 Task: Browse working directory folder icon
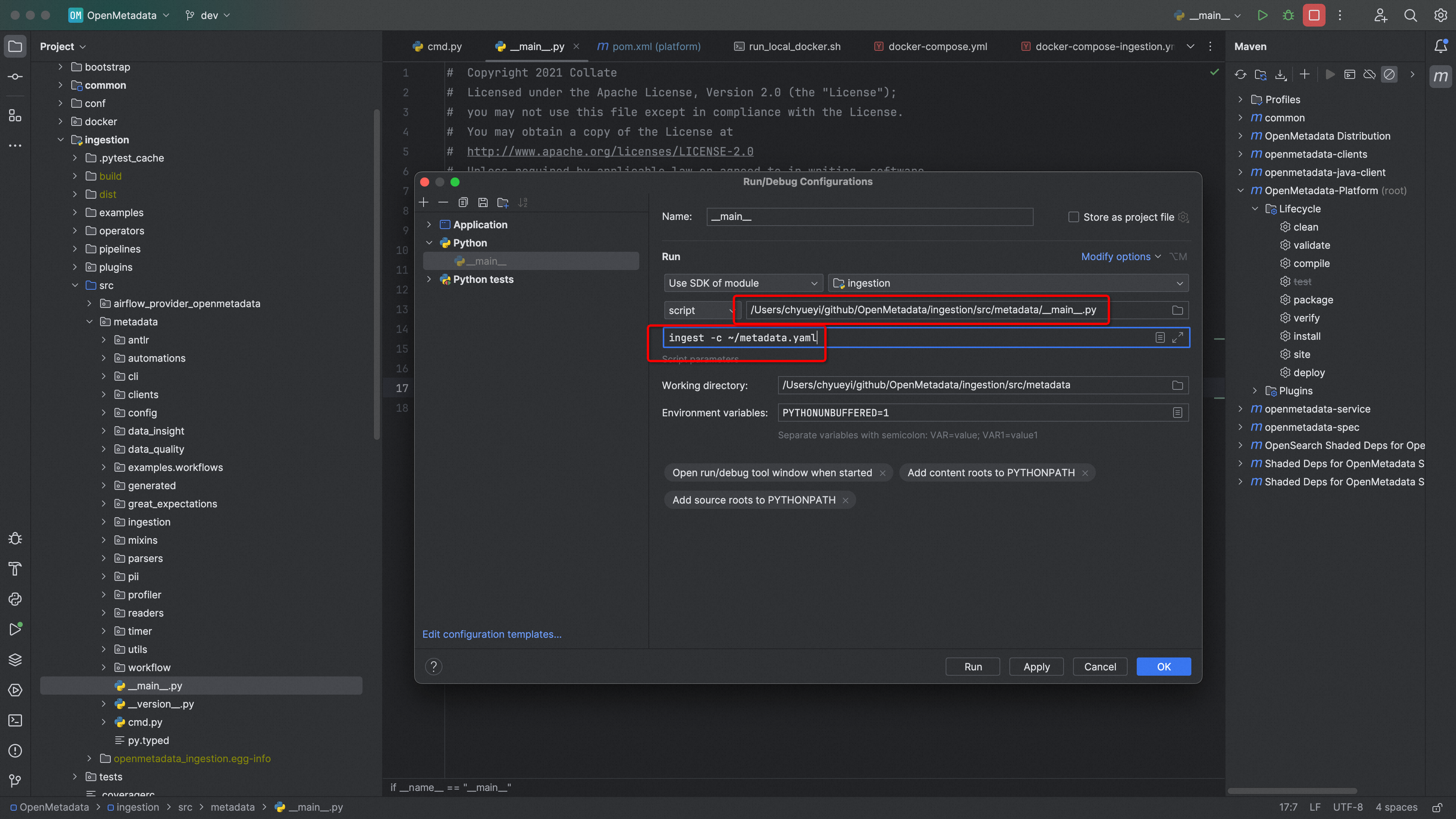pos(1177,385)
